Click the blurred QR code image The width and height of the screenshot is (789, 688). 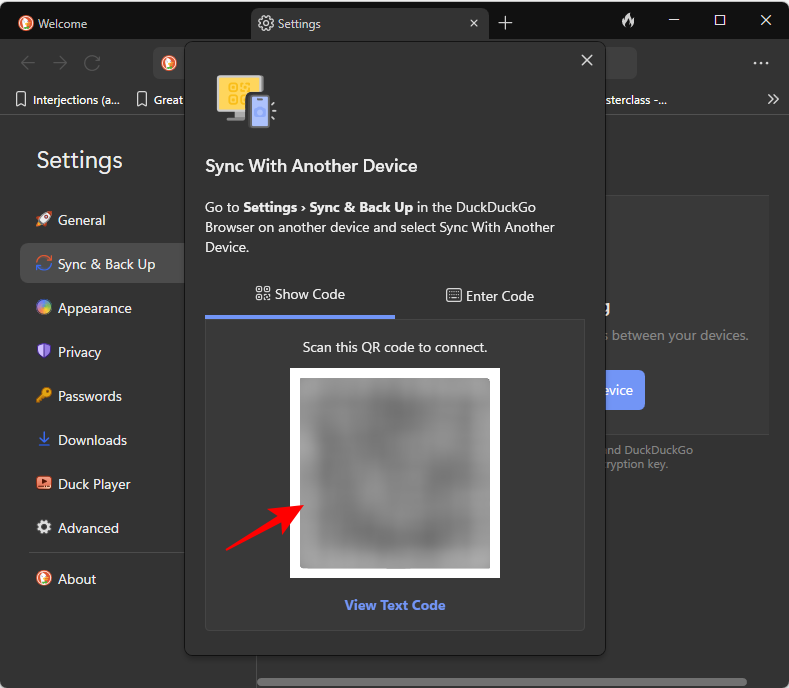click(x=395, y=473)
